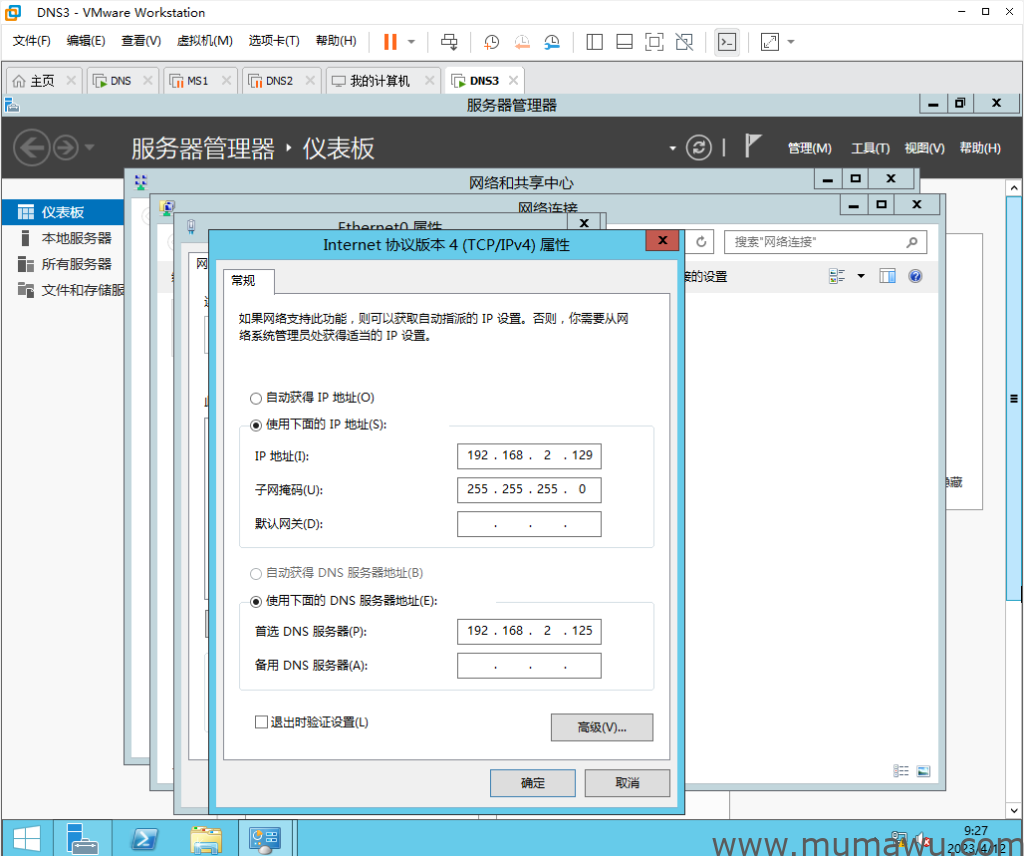Enable the 退出时验证设置 checkbox
Screen dimensions: 1024x856
click(x=261, y=722)
